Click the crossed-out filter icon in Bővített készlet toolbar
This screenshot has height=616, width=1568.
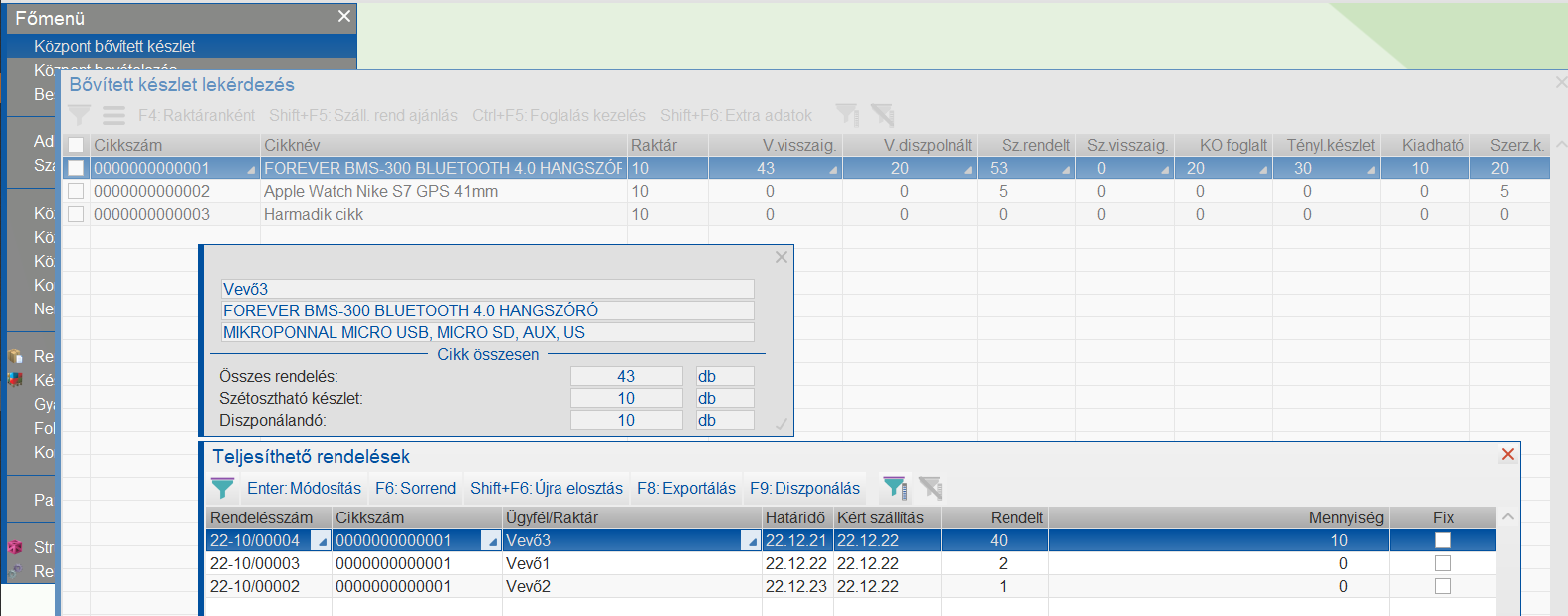882,115
